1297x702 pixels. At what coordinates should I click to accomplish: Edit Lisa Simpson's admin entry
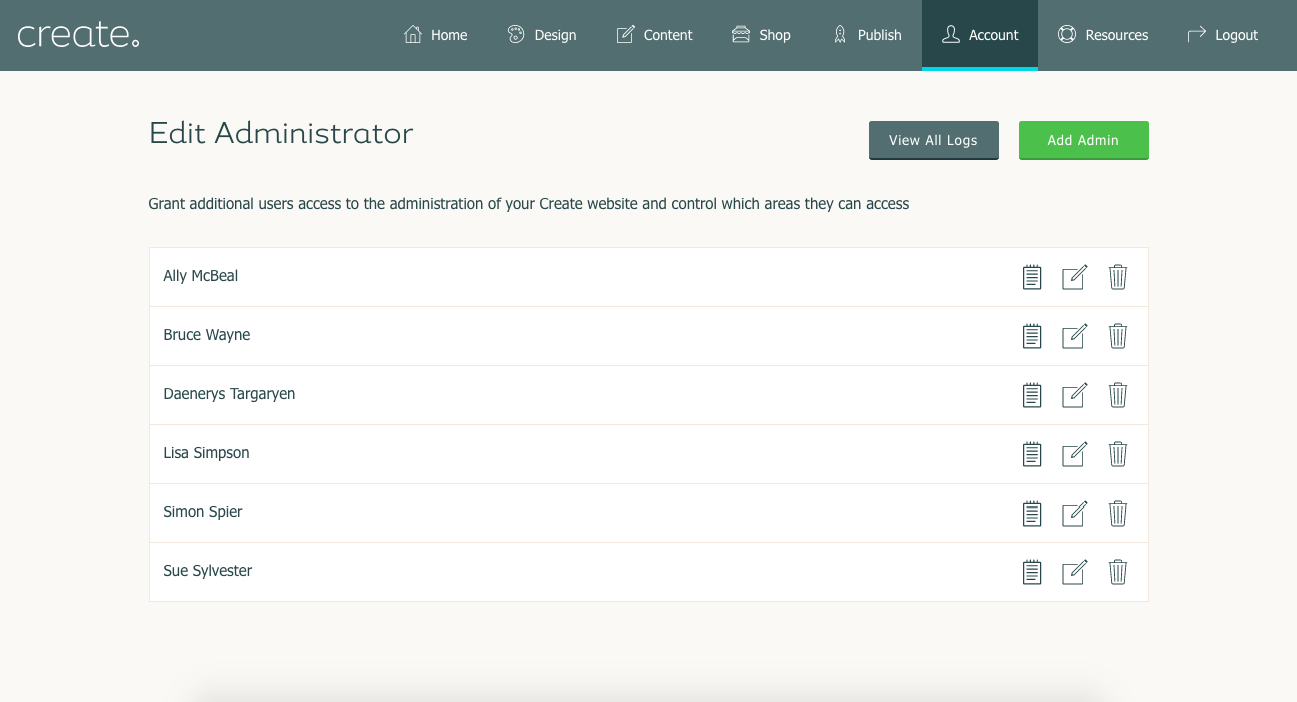point(1074,454)
